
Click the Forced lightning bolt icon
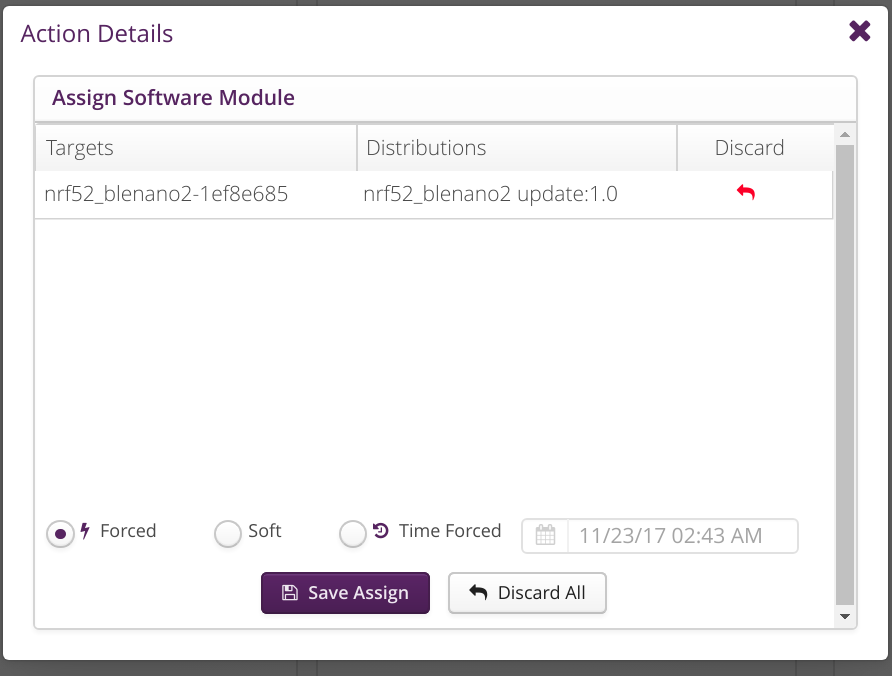(85, 530)
